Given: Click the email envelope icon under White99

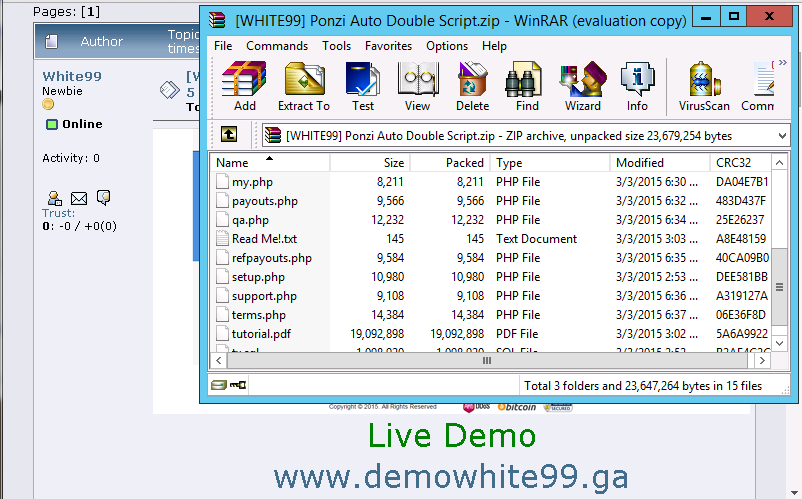Looking at the screenshot, I should pos(79,198).
